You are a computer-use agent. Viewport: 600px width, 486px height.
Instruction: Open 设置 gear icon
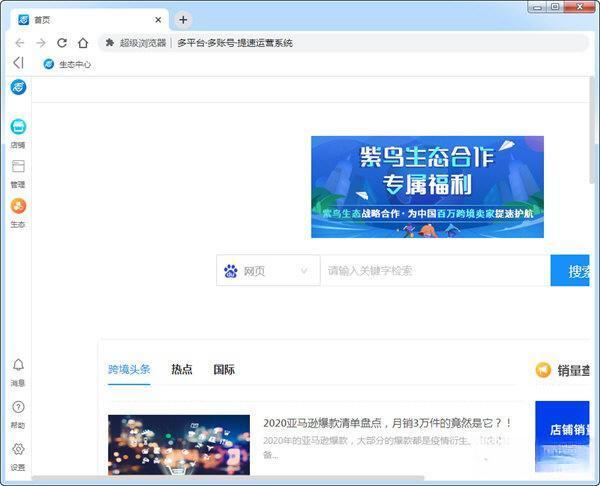[18, 457]
